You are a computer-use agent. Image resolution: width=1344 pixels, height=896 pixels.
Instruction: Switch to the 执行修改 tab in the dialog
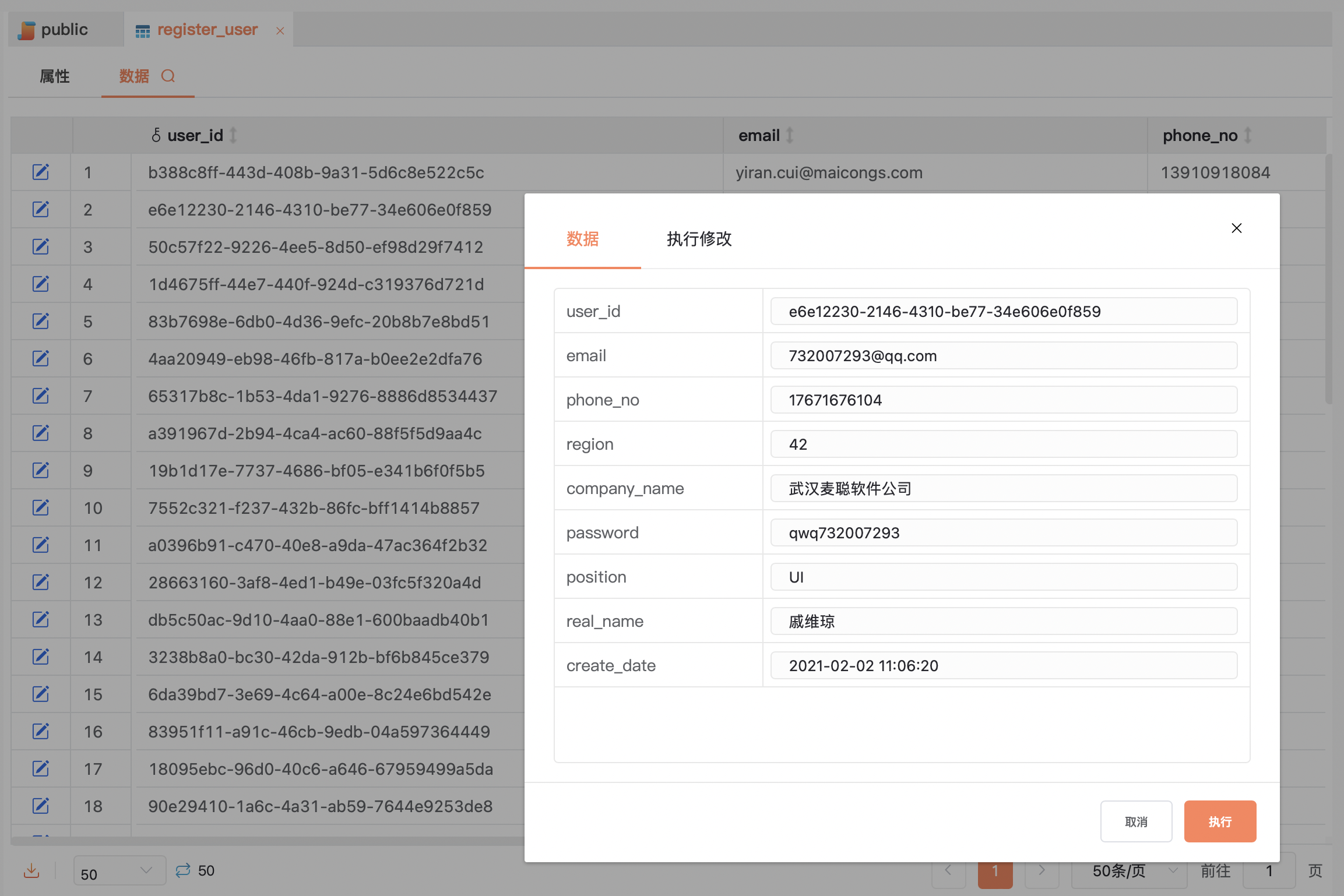tap(699, 239)
